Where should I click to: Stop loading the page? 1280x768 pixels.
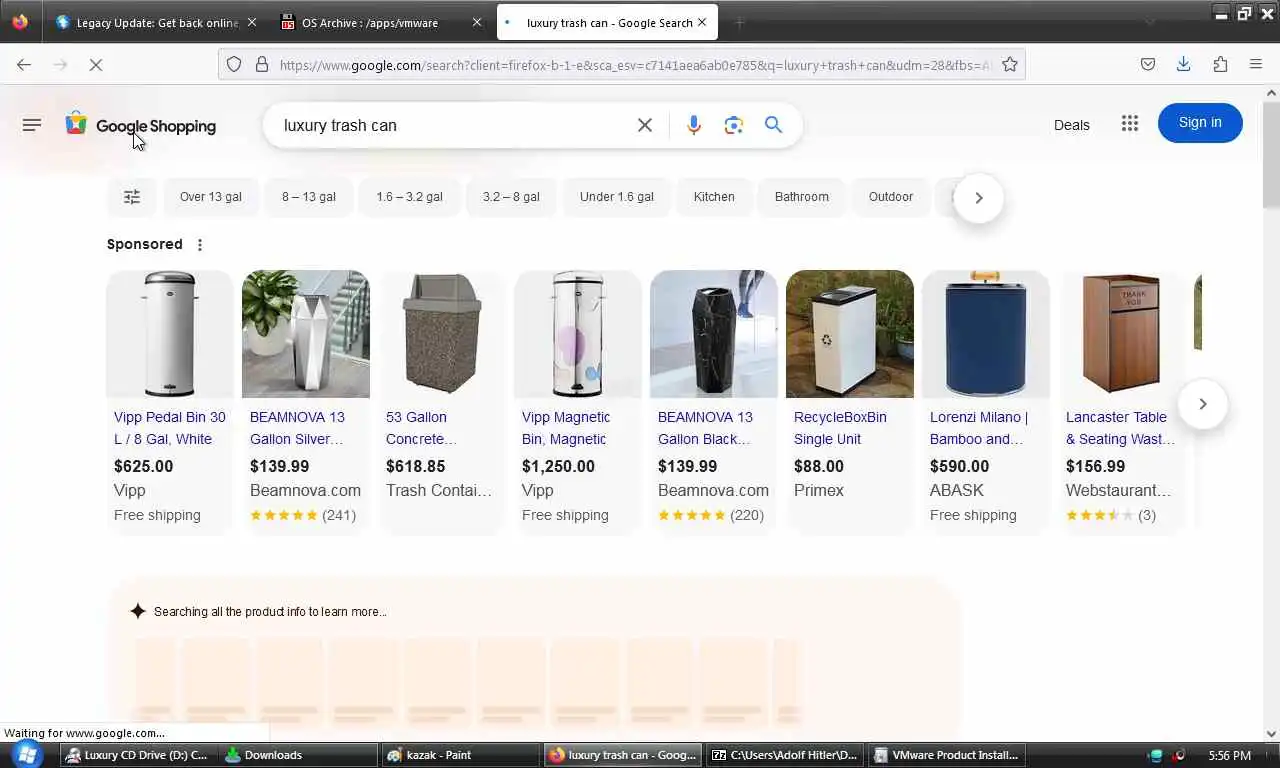[x=96, y=65]
